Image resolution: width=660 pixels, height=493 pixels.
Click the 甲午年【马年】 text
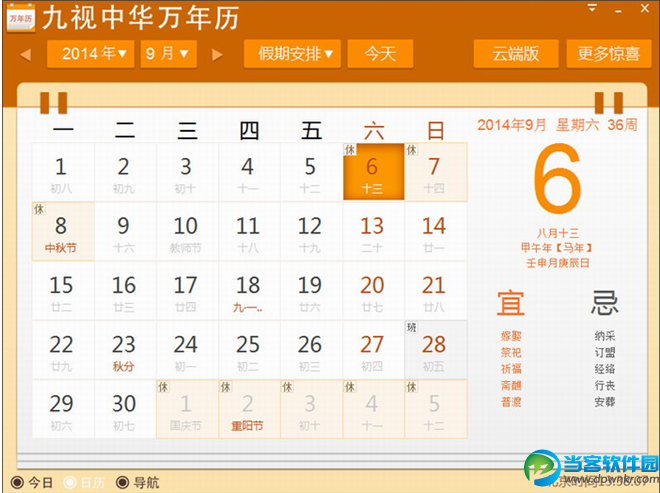click(557, 248)
